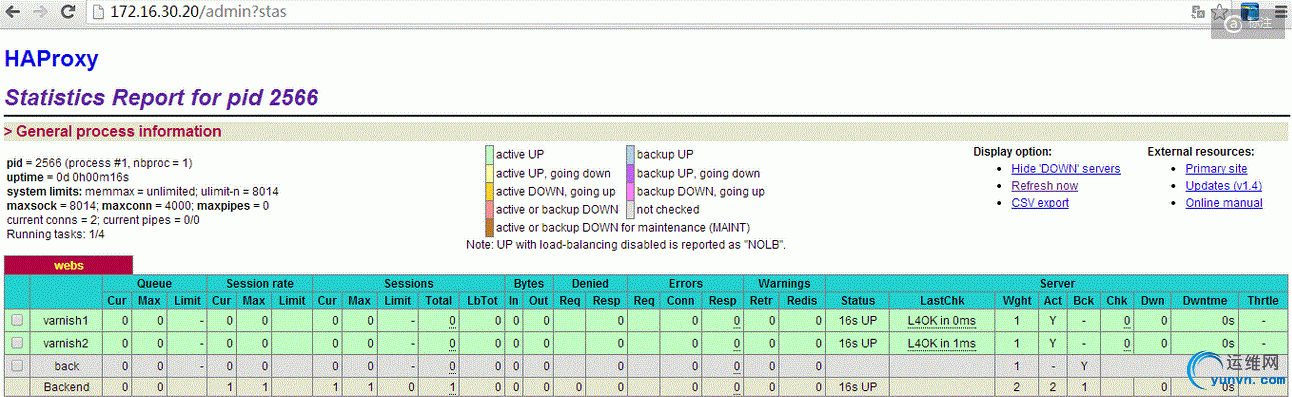Click the active DOWN, going up legend box
The height and width of the screenshot is (397, 1292).
click(x=490, y=191)
